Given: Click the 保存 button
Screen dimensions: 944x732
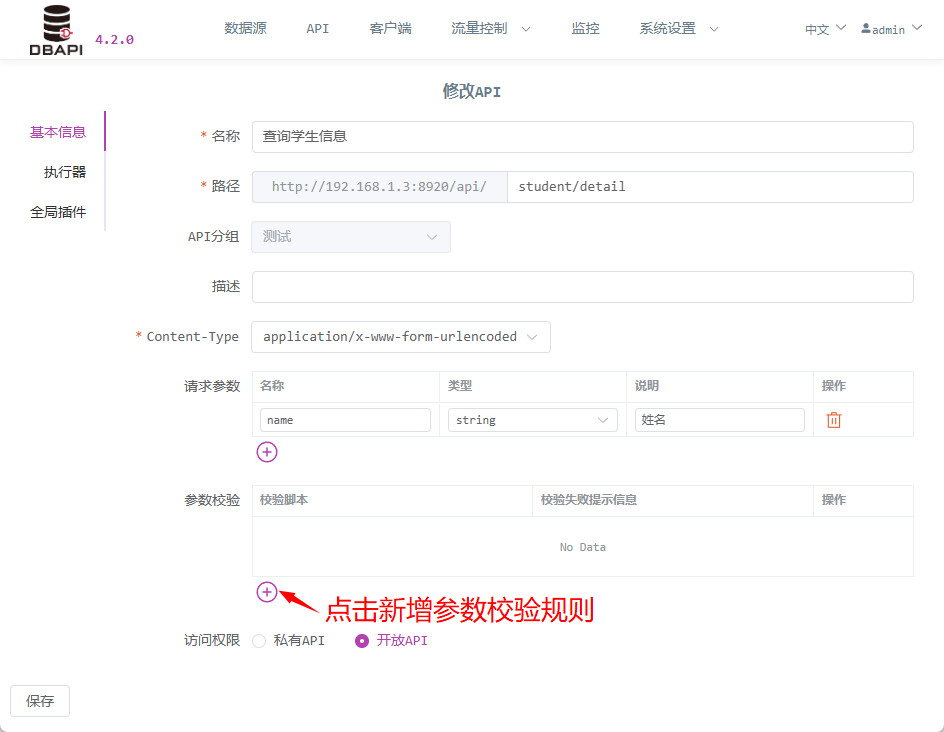Looking at the screenshot, I should tap(40, 701).
